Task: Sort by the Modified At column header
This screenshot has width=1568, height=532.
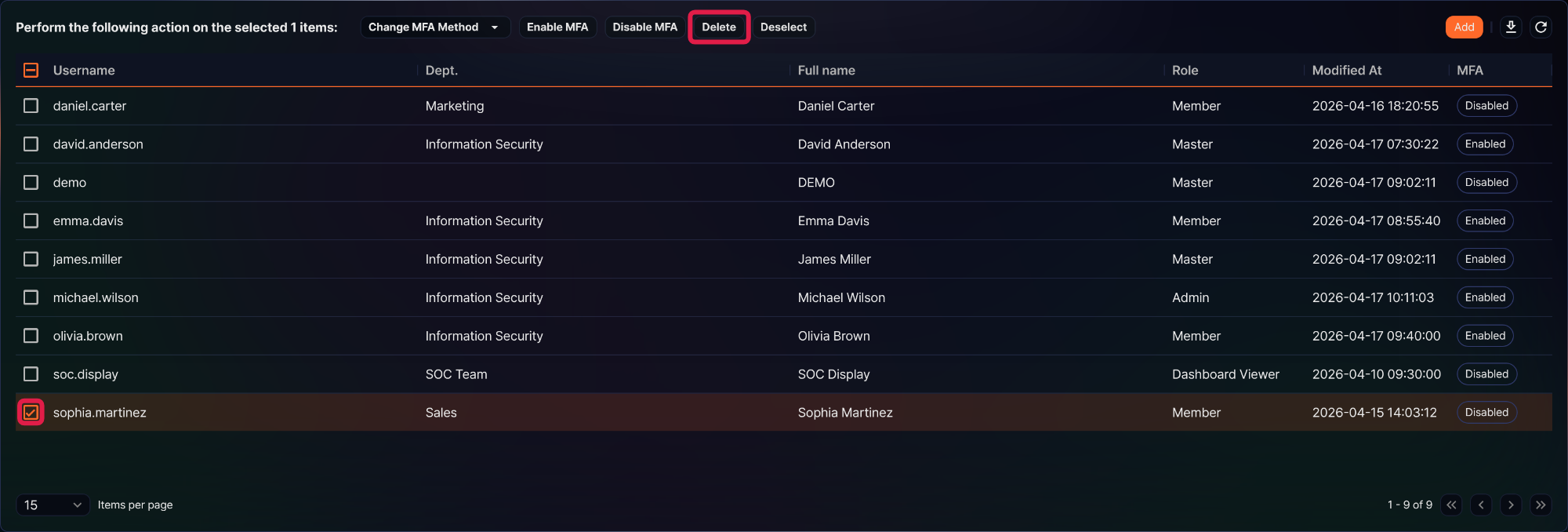Action: pos(1347,71)
